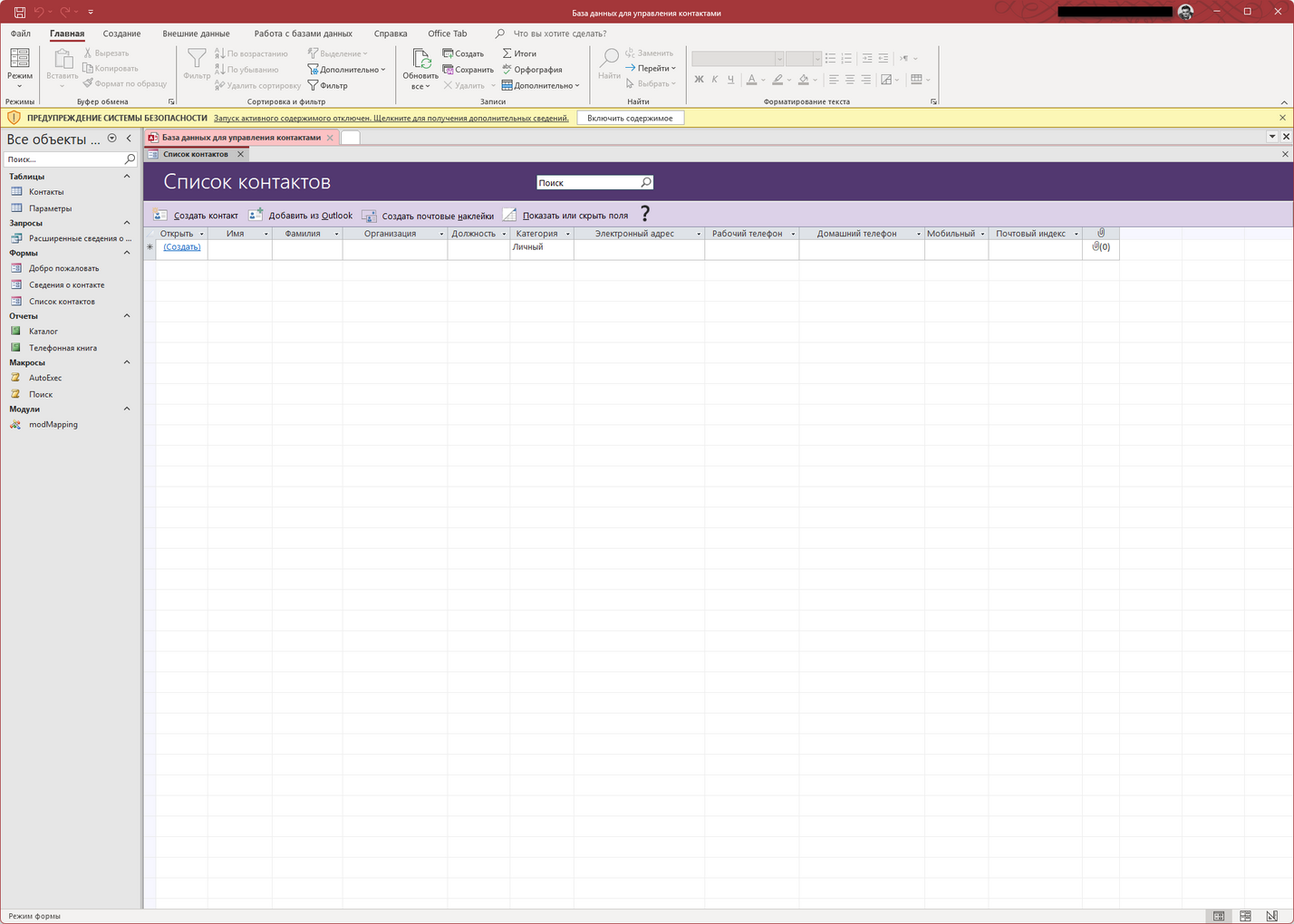Open the Добро пожаловать form
Image resolution: width=1294 pixels, height=924 pixels.
click(x=63, y=268)
